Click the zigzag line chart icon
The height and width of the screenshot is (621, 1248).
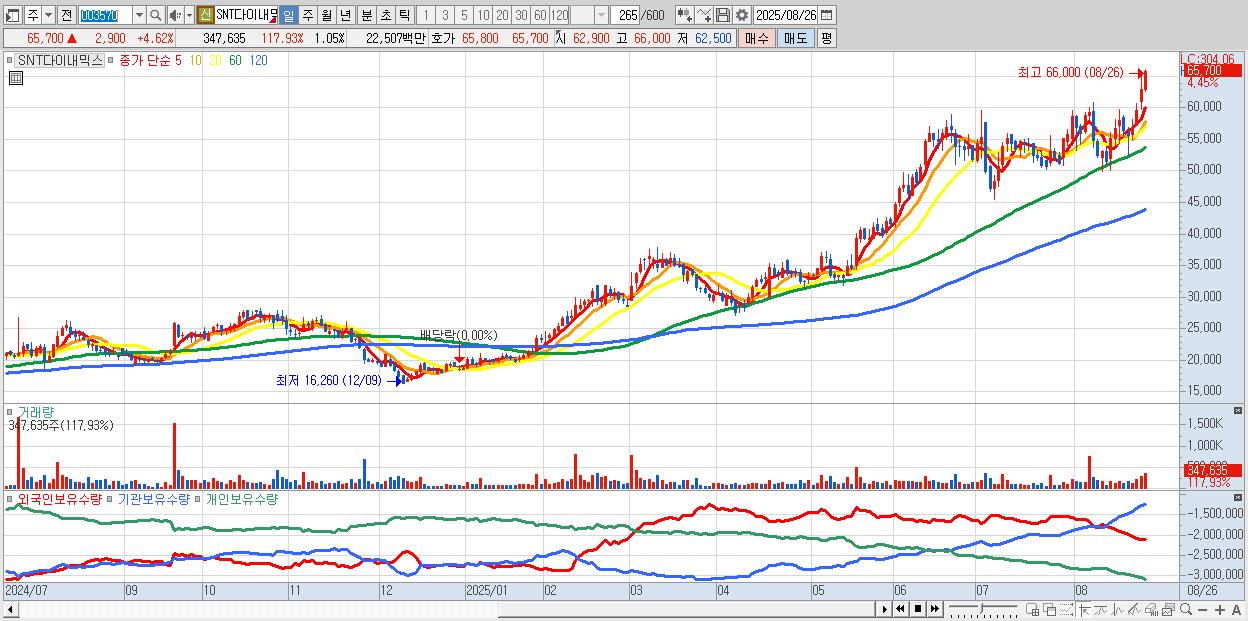[x=1118, y=609]
